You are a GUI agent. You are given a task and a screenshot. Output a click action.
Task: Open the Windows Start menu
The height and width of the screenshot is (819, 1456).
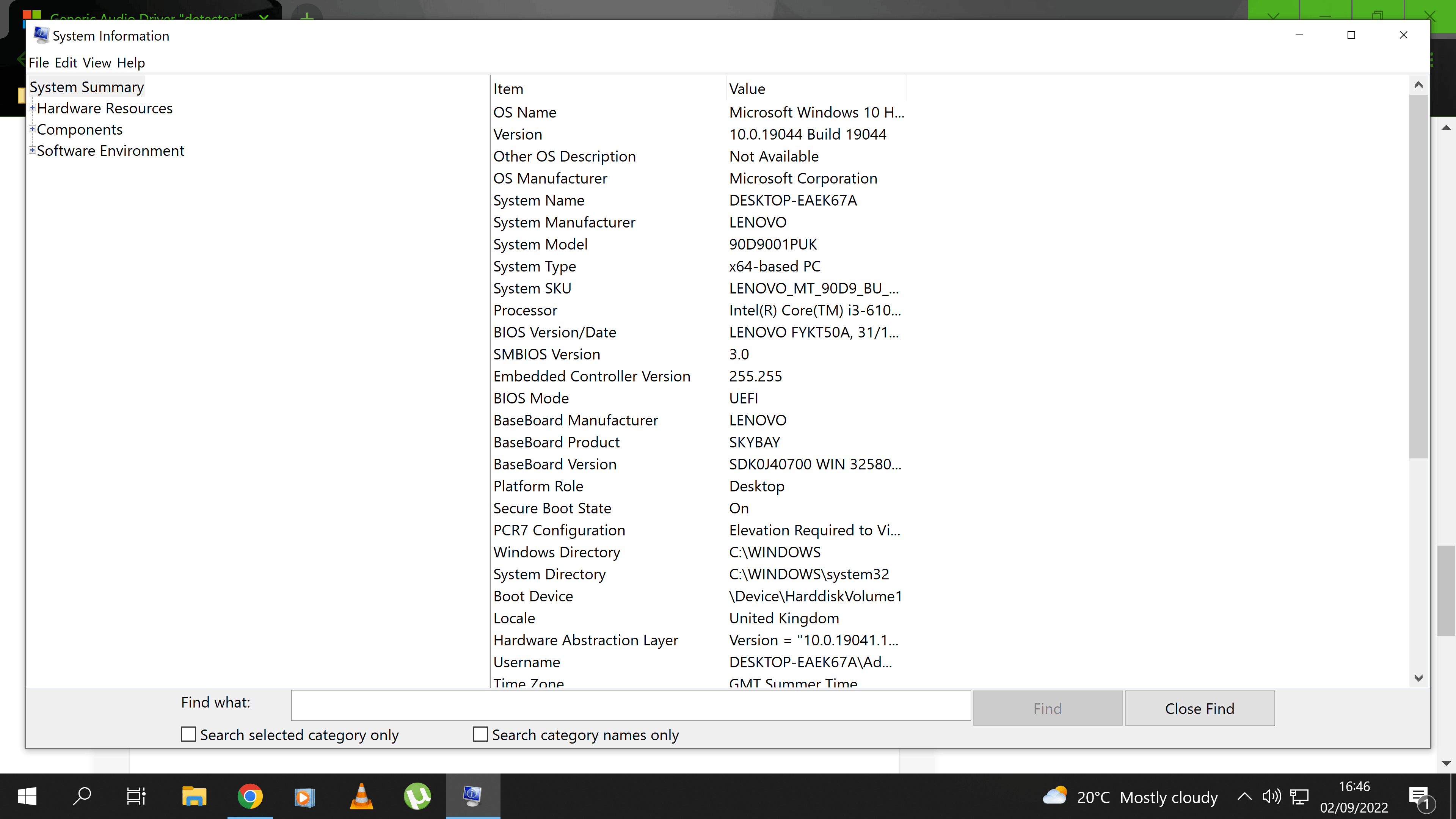point(27,796)
